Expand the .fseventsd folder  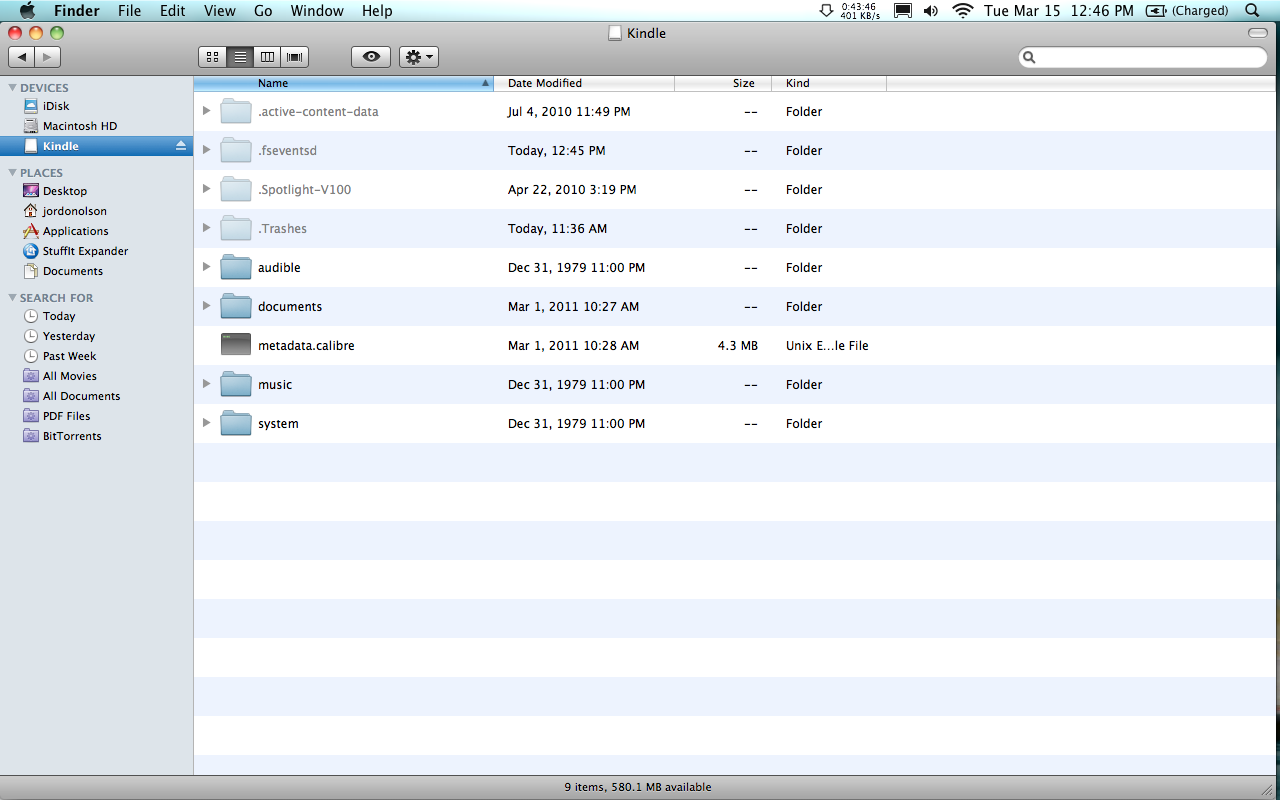pyautogui.click(x=207, y=150)
